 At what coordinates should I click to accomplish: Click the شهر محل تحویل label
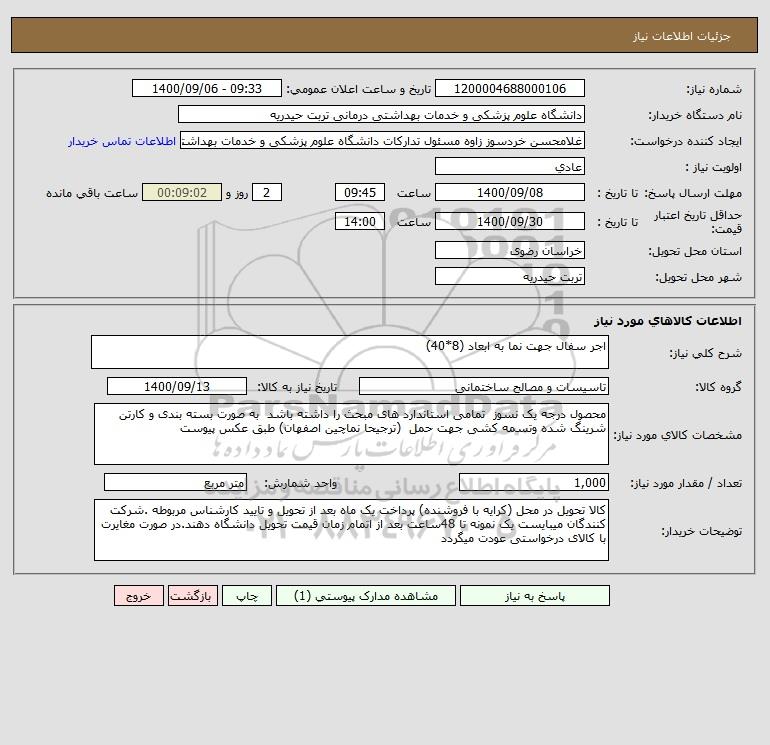point(699,277)
